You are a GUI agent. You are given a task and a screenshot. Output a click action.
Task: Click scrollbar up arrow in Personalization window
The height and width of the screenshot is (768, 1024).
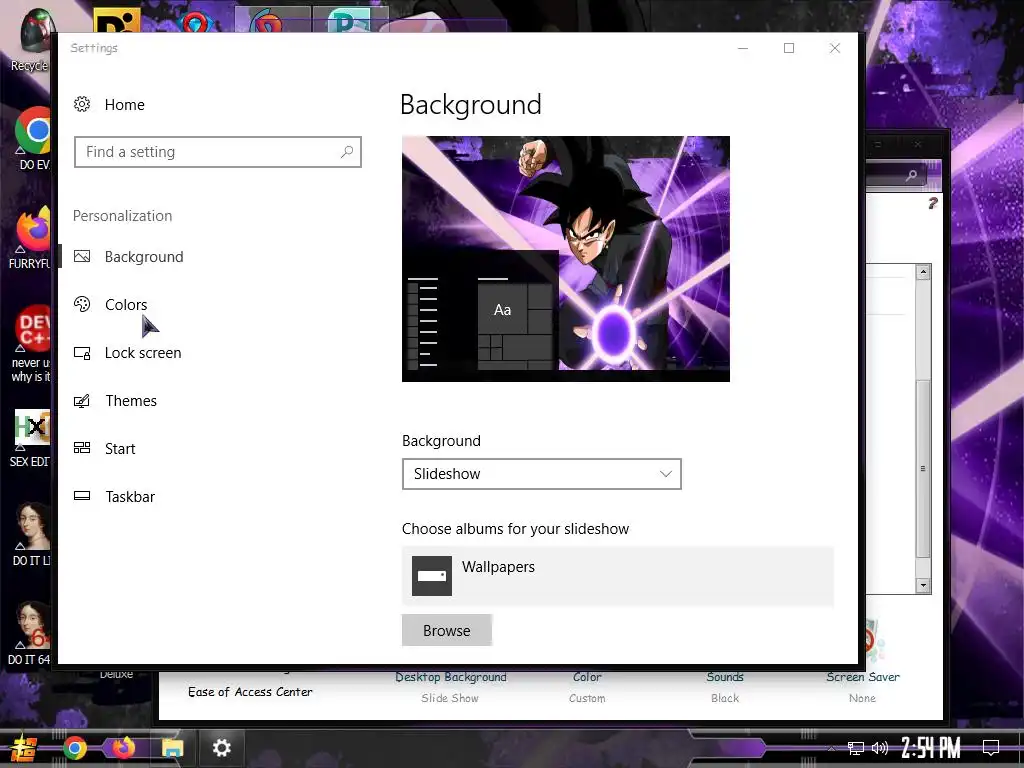(923, 272)
